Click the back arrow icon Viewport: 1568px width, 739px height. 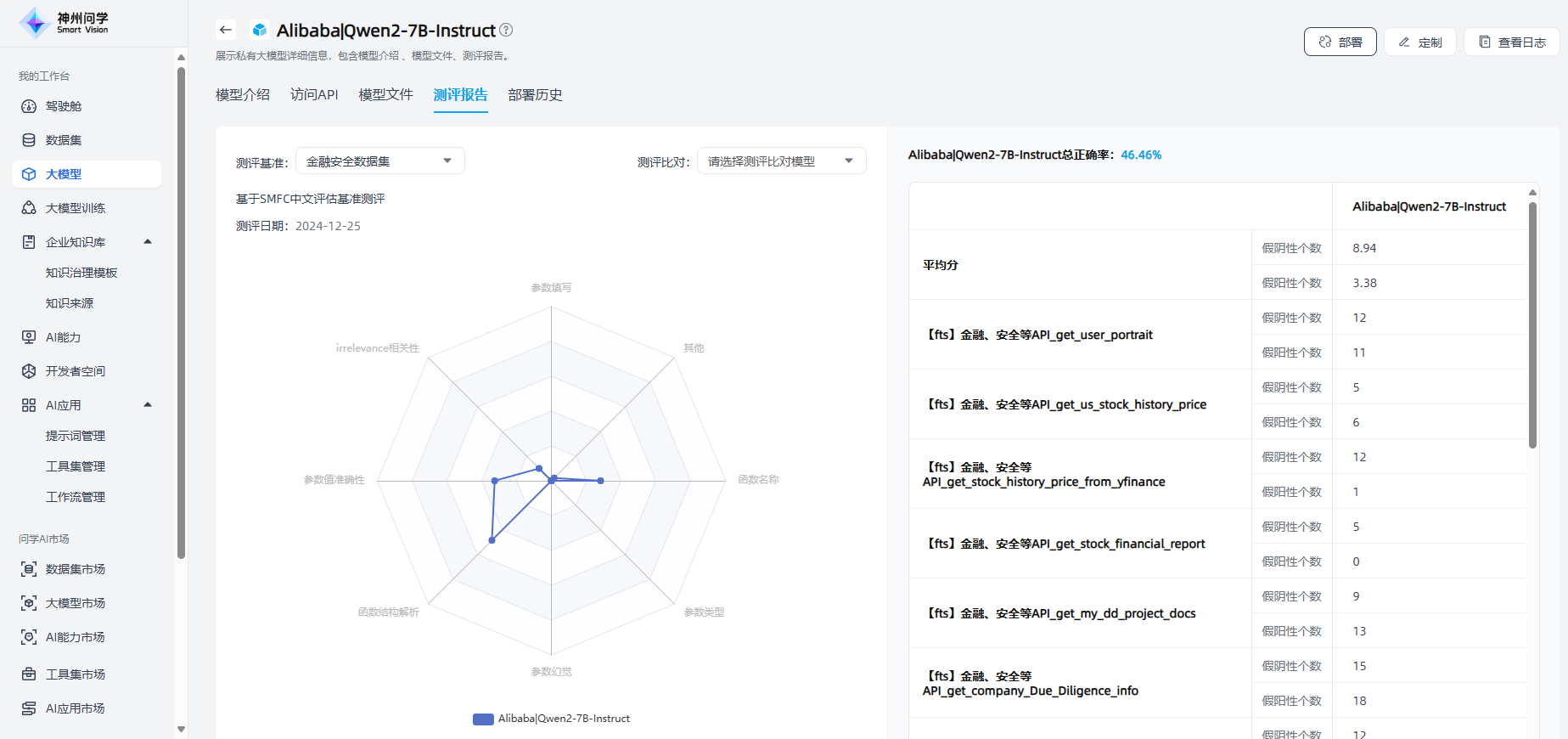tap(225, 31)
